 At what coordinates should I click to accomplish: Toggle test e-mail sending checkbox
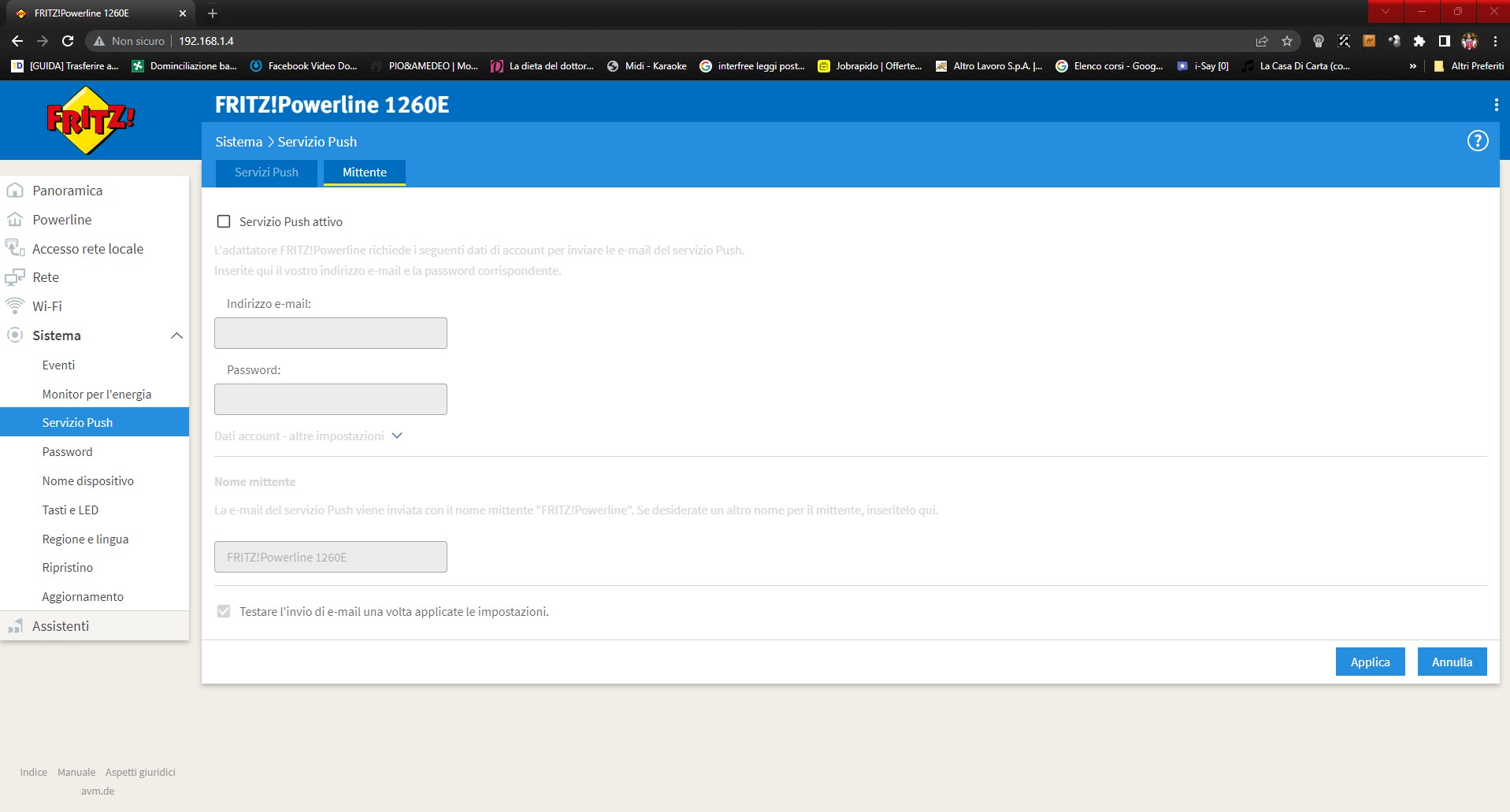click(224, 611)
